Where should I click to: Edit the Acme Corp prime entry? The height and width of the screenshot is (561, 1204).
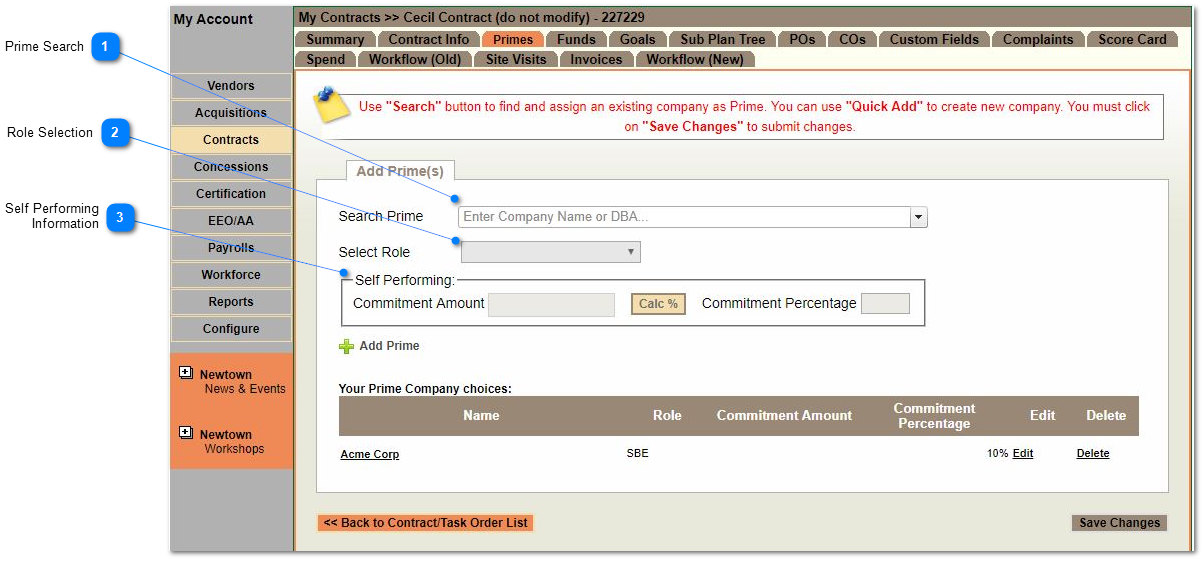coord(1022,454)
